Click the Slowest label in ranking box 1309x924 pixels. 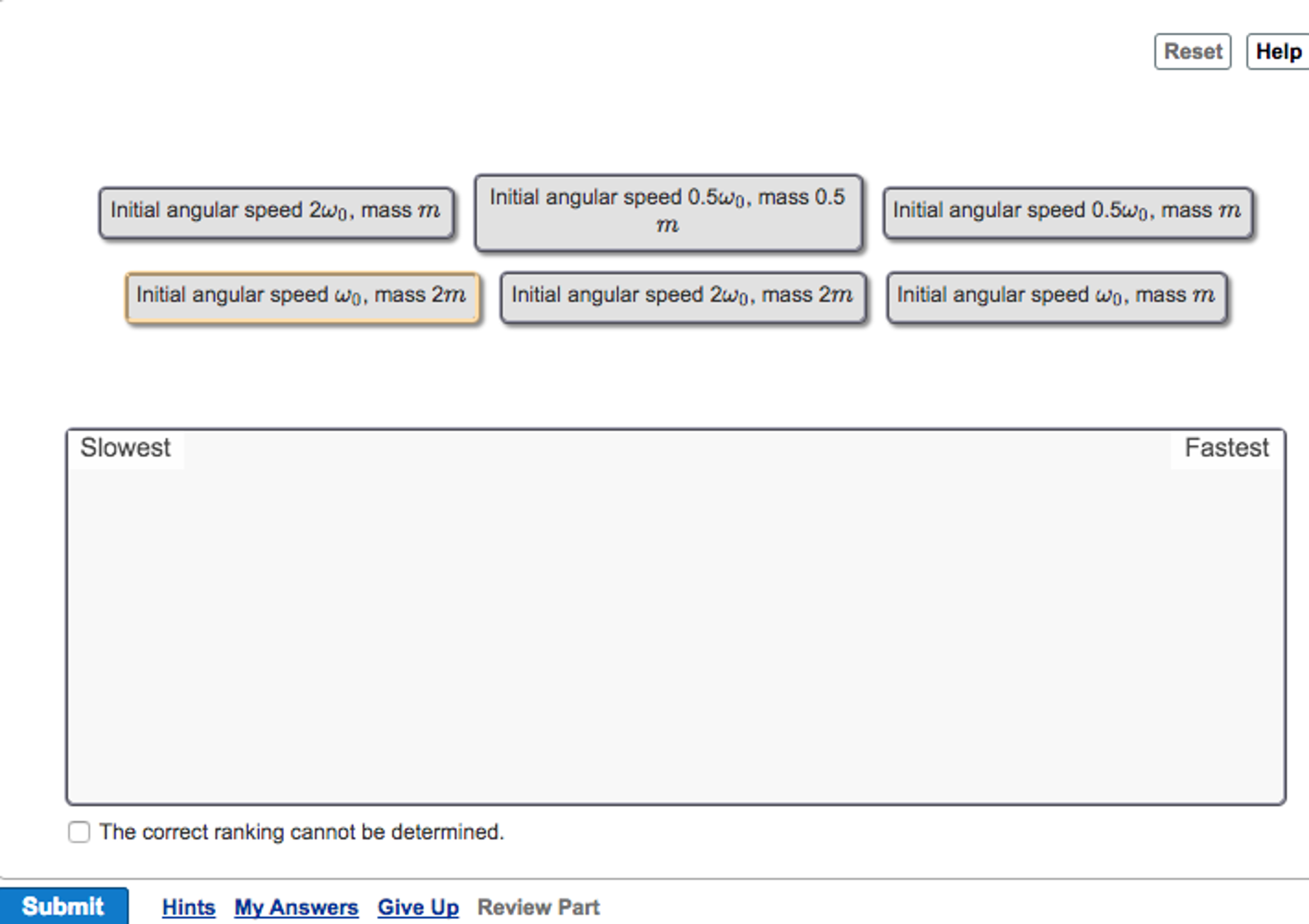(125, 448)
